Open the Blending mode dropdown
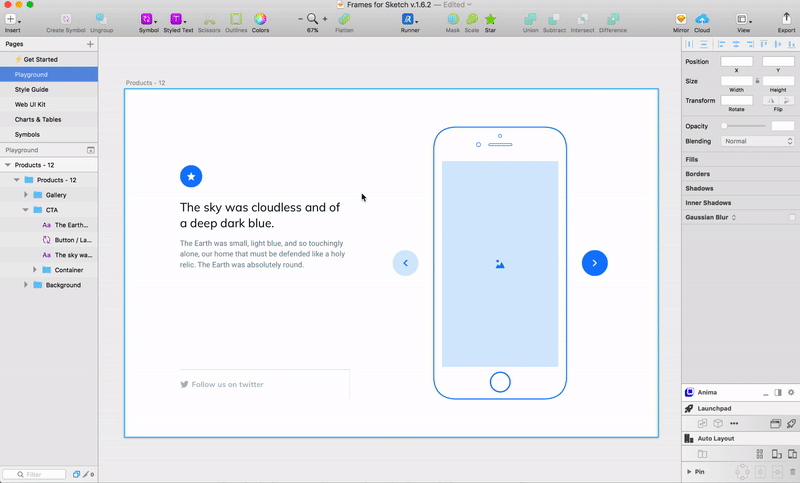The width and height of the screenshot is (800, 483). [758, 141]
